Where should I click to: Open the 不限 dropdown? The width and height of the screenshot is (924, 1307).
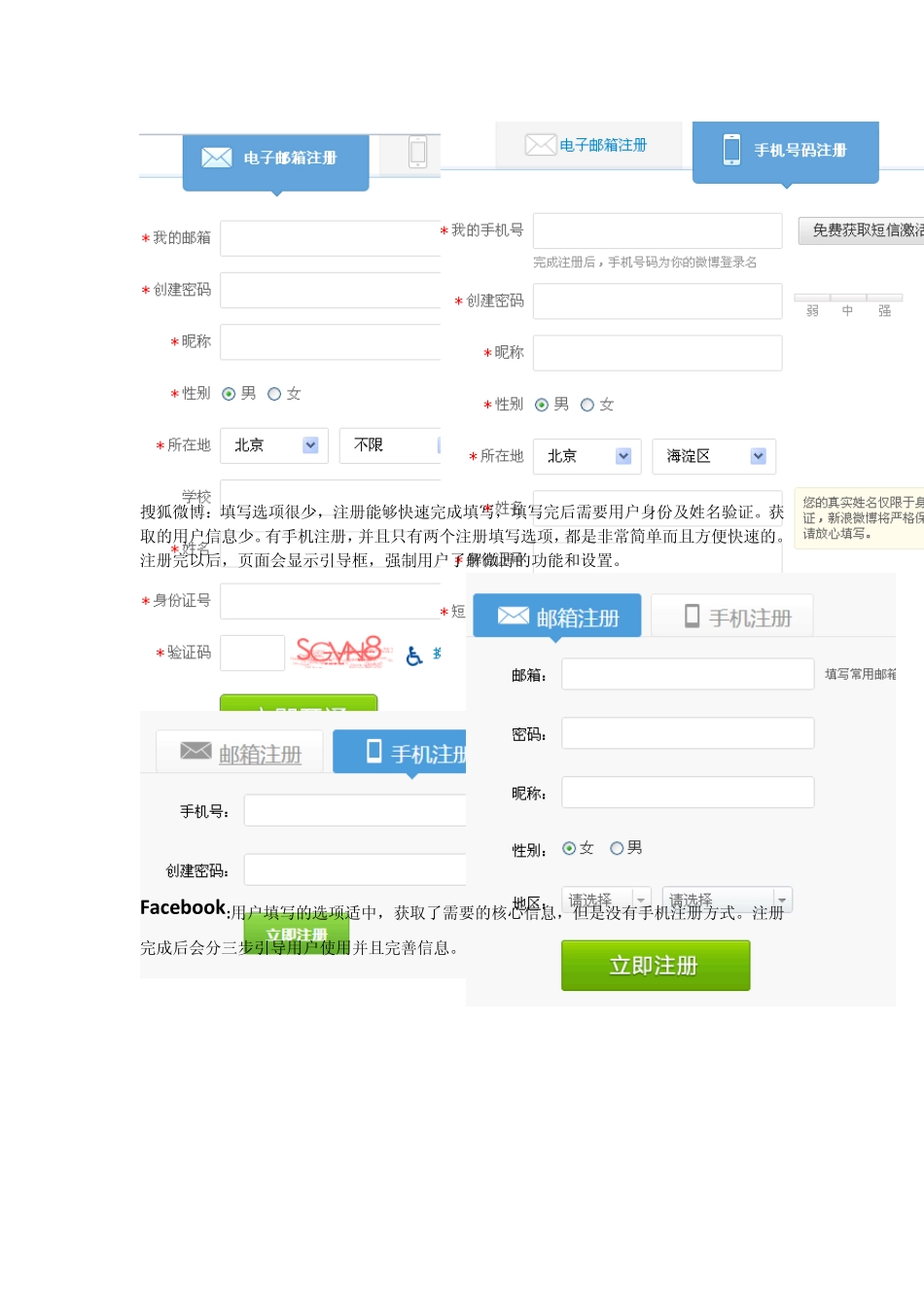(390, 445)
